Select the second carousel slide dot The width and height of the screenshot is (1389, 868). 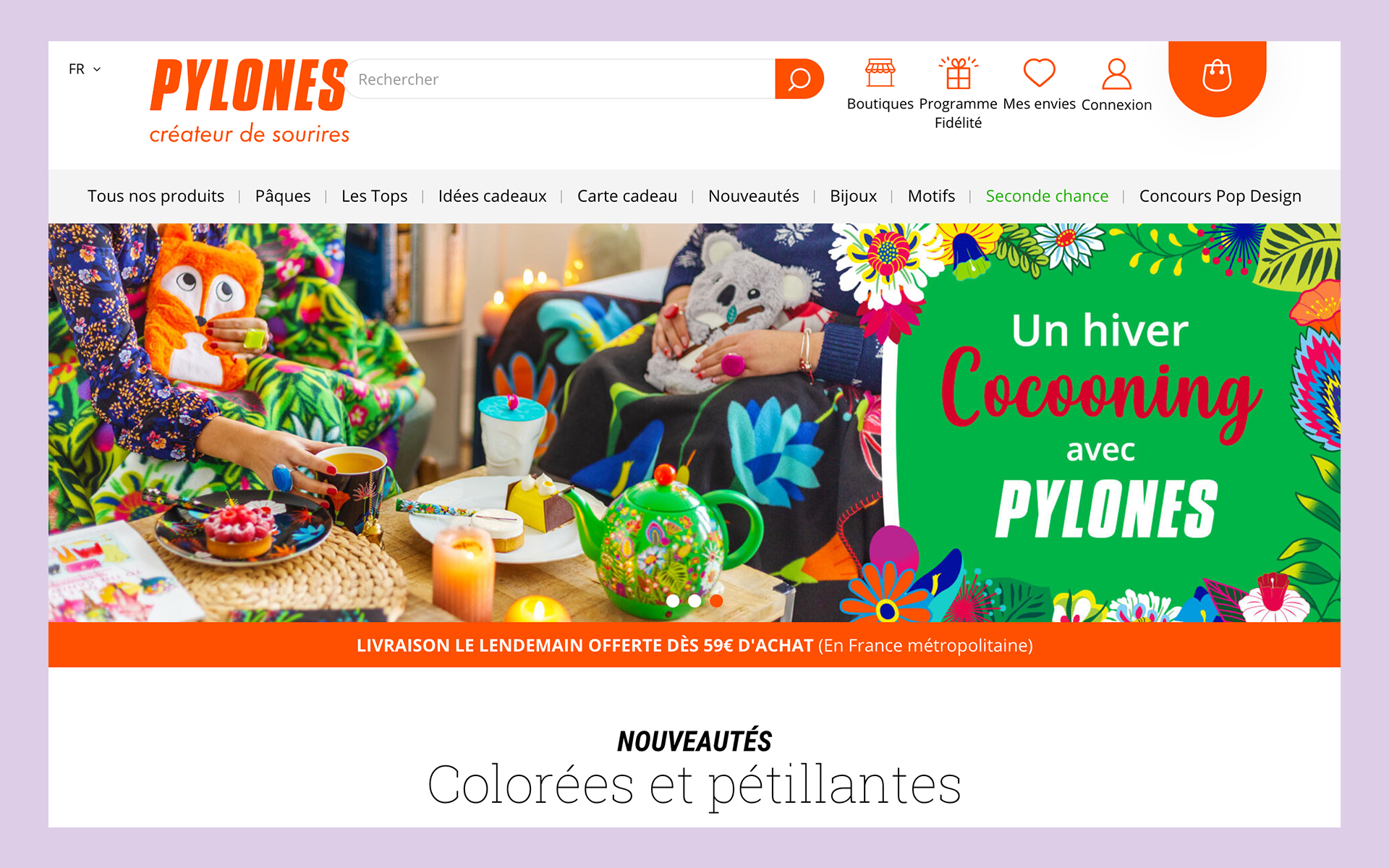click(x=694, y=600)
